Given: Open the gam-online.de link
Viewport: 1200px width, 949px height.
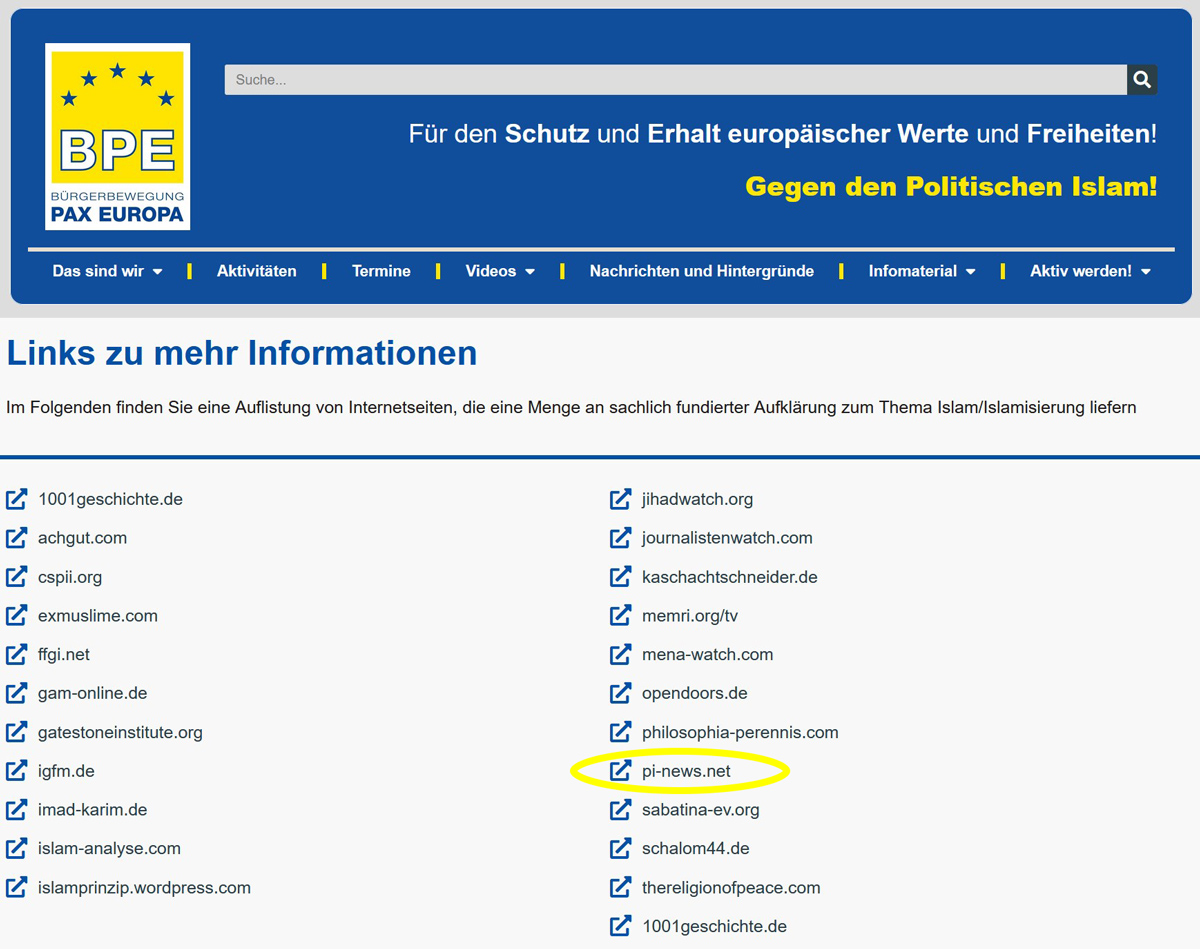Looking at the screenshot, I should tap(92, 693).
